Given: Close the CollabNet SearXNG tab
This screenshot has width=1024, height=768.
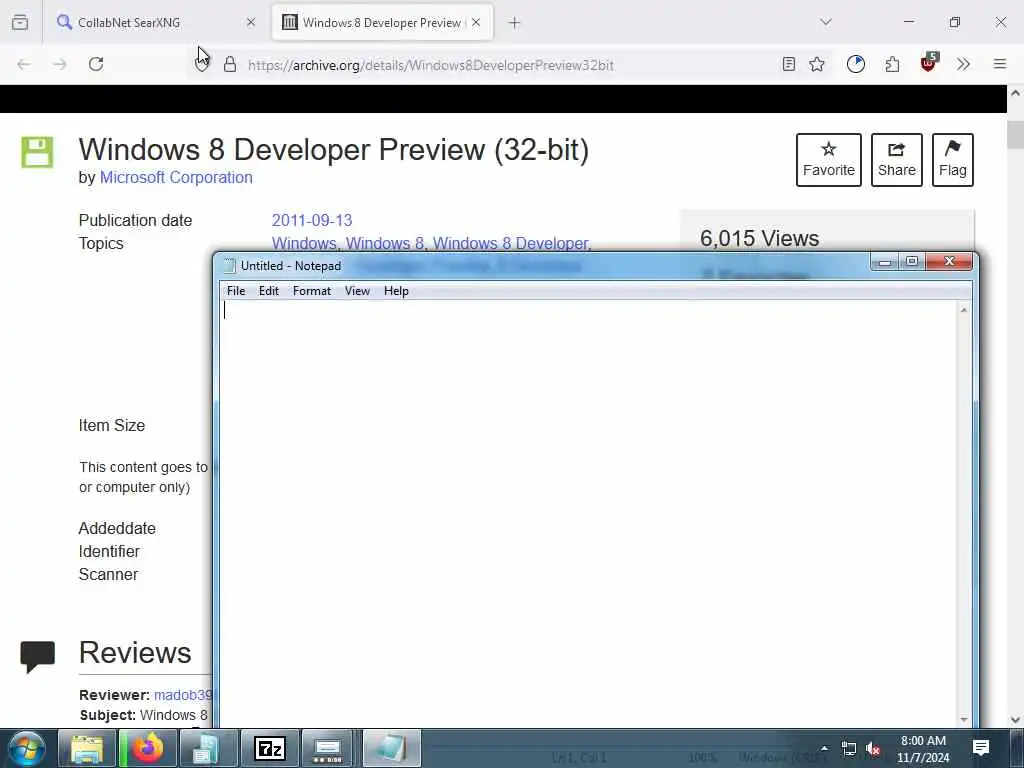Looking at the screenshot, I should tap(251, 22).
